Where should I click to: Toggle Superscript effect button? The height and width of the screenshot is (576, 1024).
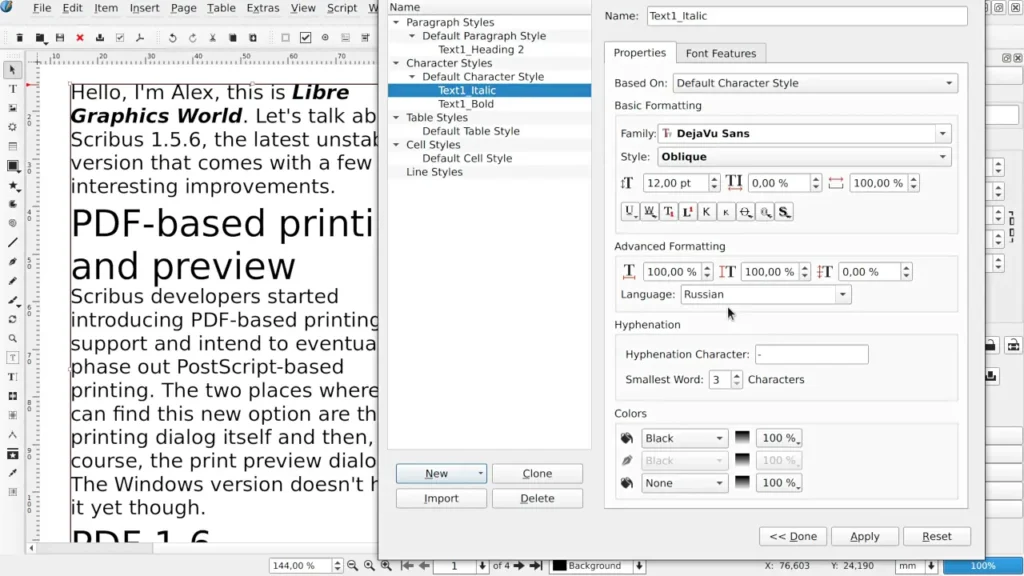[x=688, y=212]
